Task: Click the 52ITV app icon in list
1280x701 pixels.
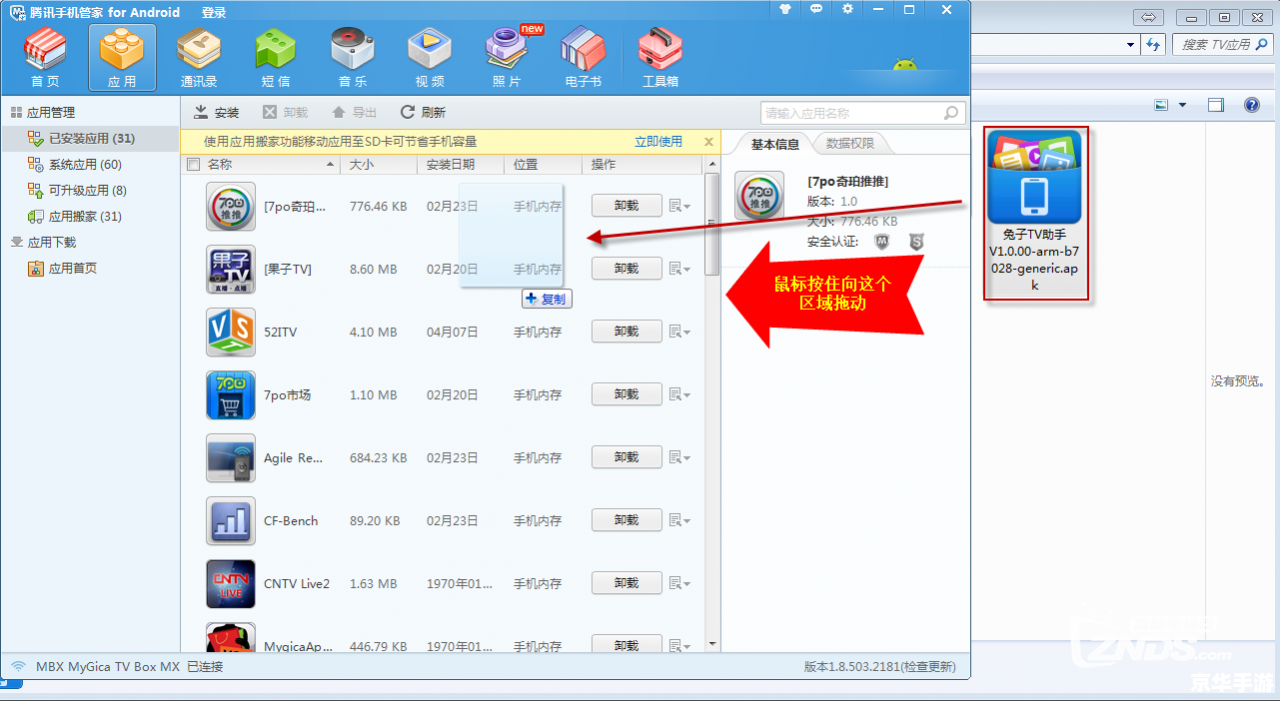Action: (x=231, y=332)
